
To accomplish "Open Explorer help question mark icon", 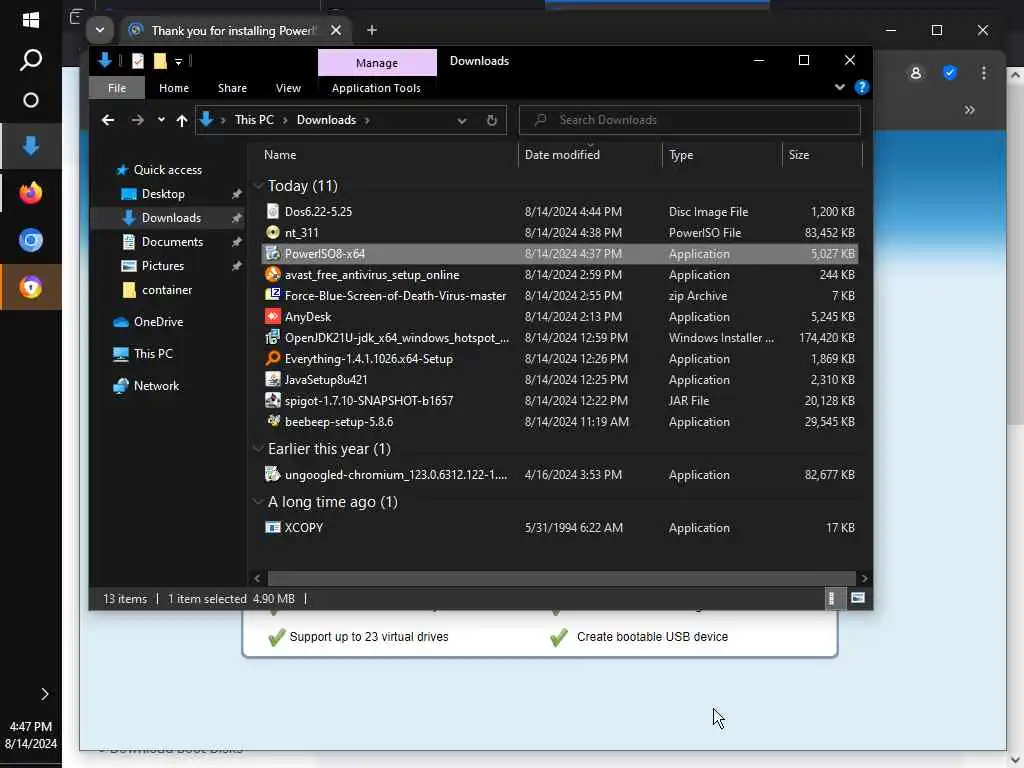I will point(862,88).
